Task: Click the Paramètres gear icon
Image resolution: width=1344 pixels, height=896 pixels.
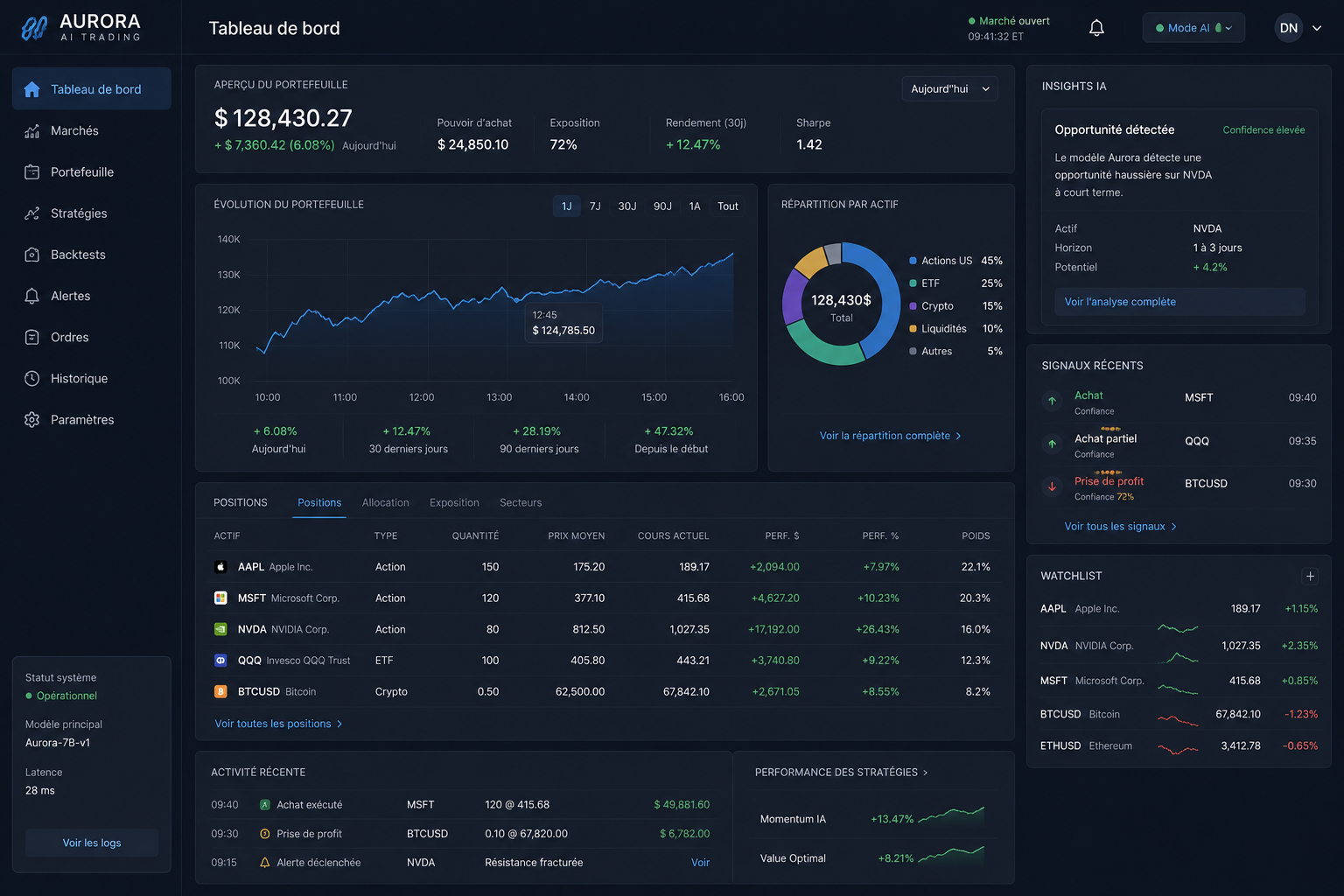Action: (32, 420)
